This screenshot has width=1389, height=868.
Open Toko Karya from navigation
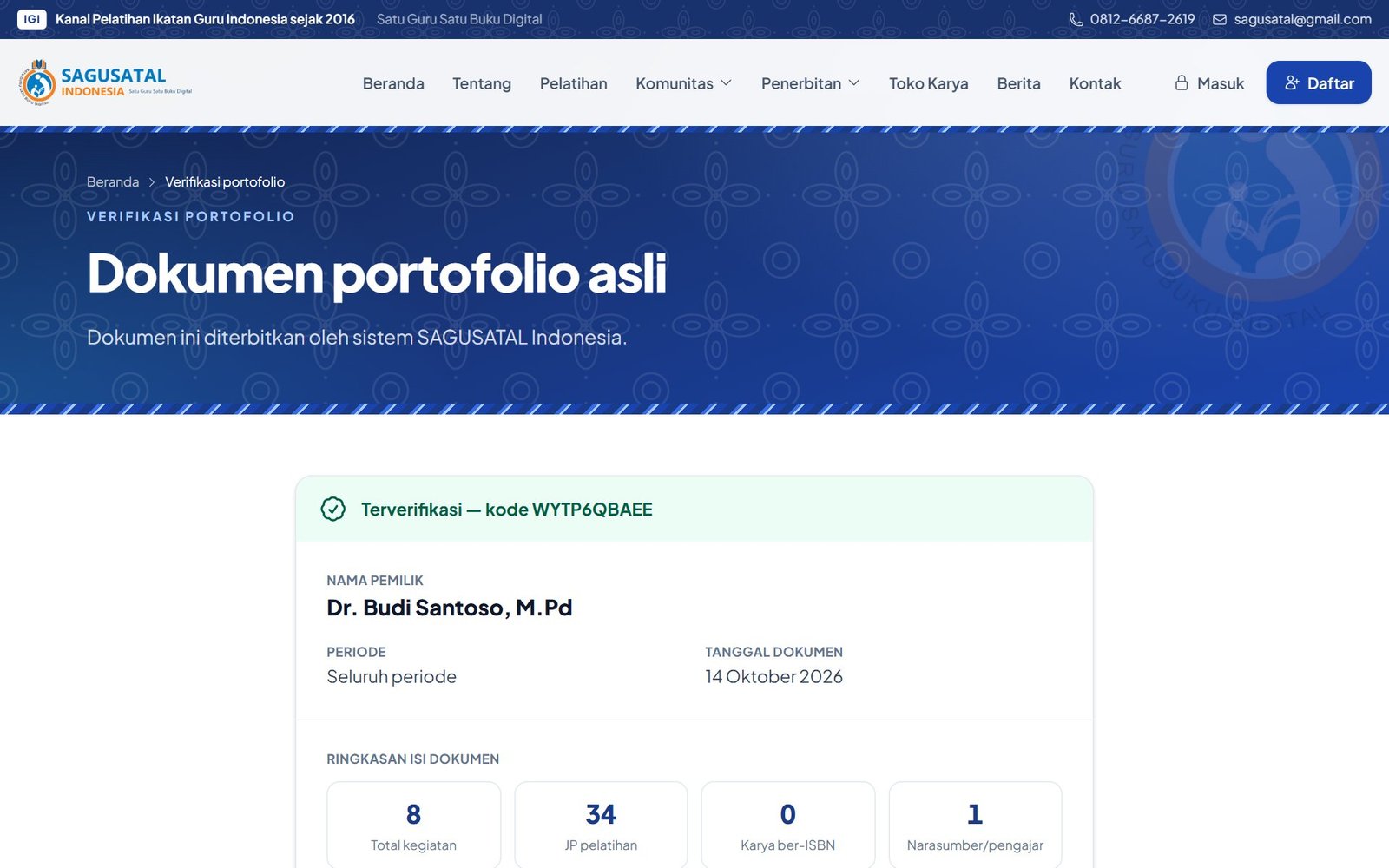[x=929, y=83]
